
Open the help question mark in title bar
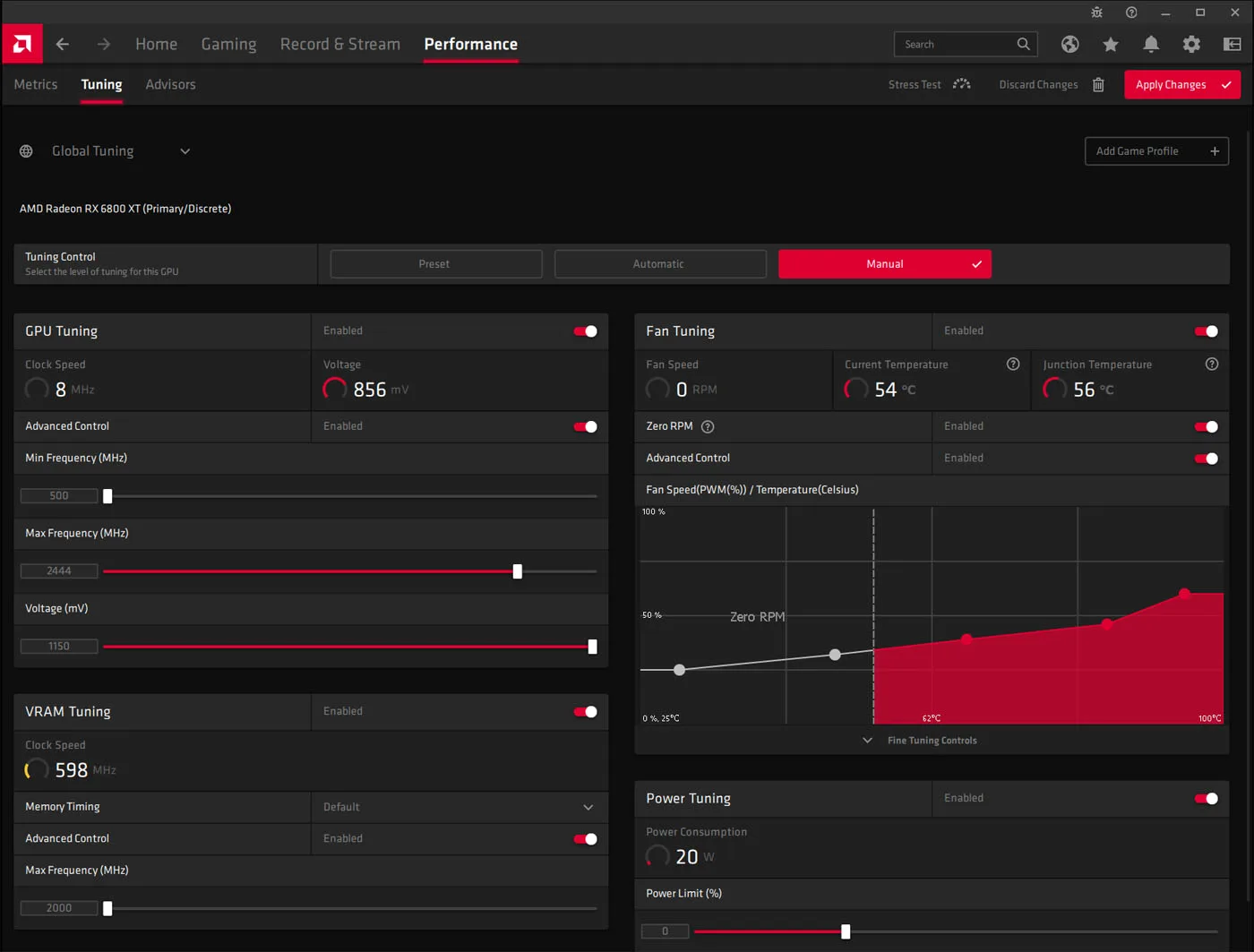1131,13
